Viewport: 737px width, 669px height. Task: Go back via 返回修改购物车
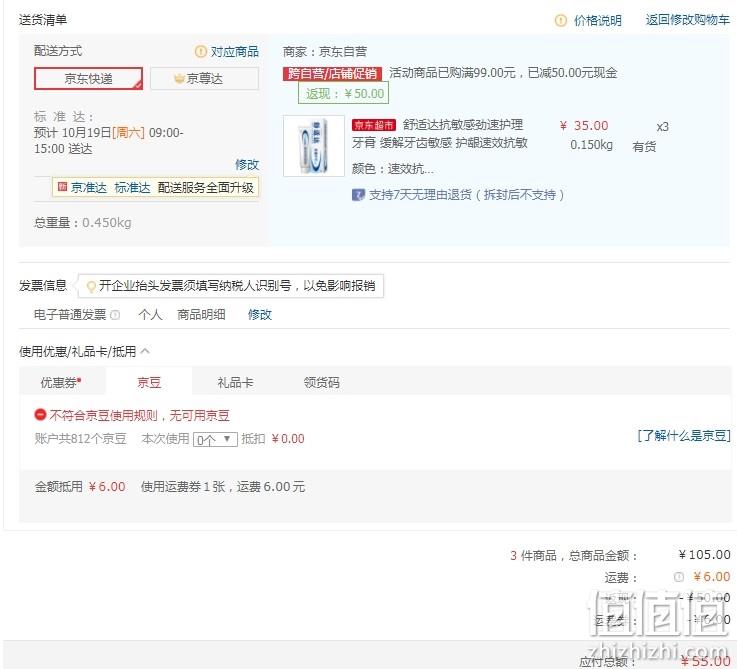coord(688,20)
